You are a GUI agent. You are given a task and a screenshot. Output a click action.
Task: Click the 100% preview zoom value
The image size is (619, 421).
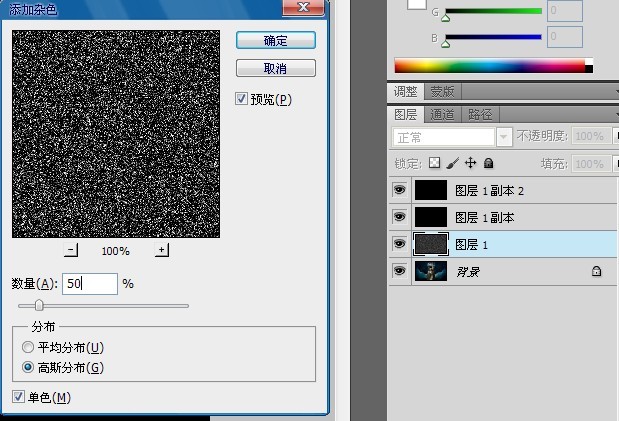click(x=116, y=251)
